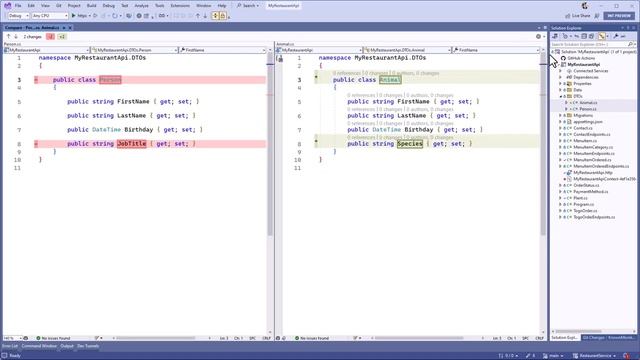Viewport: 640px width, 360px height.
Task: Expand Connected Services node
Action: coord(560,71)
